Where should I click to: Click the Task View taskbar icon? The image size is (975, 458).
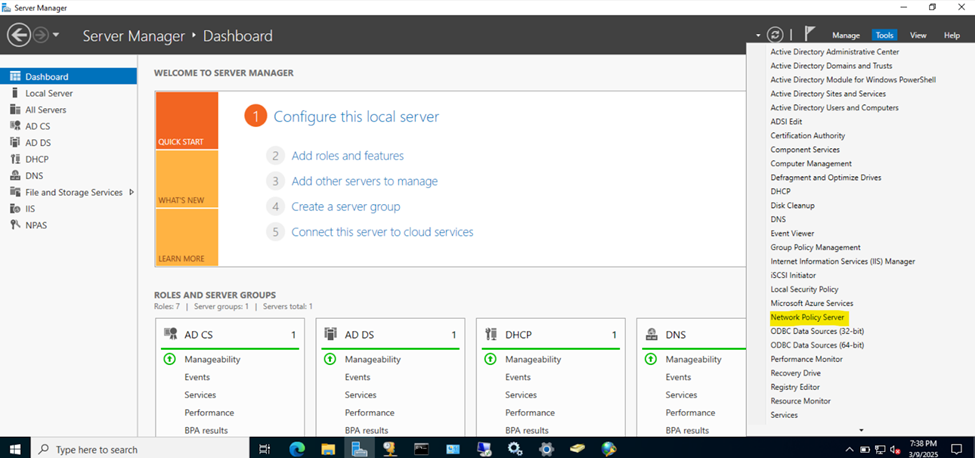(264, 449)
